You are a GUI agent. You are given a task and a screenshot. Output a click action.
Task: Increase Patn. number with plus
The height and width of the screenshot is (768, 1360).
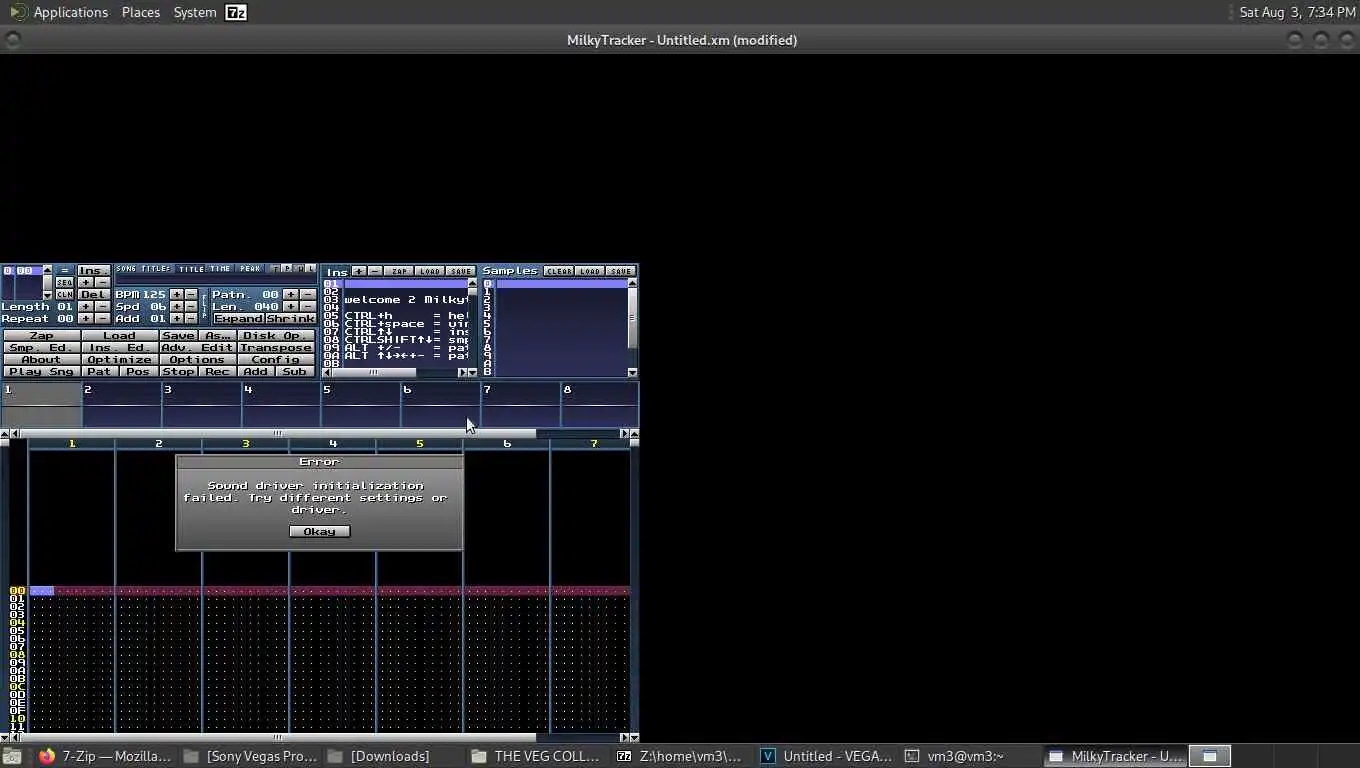tap(291, 295)
